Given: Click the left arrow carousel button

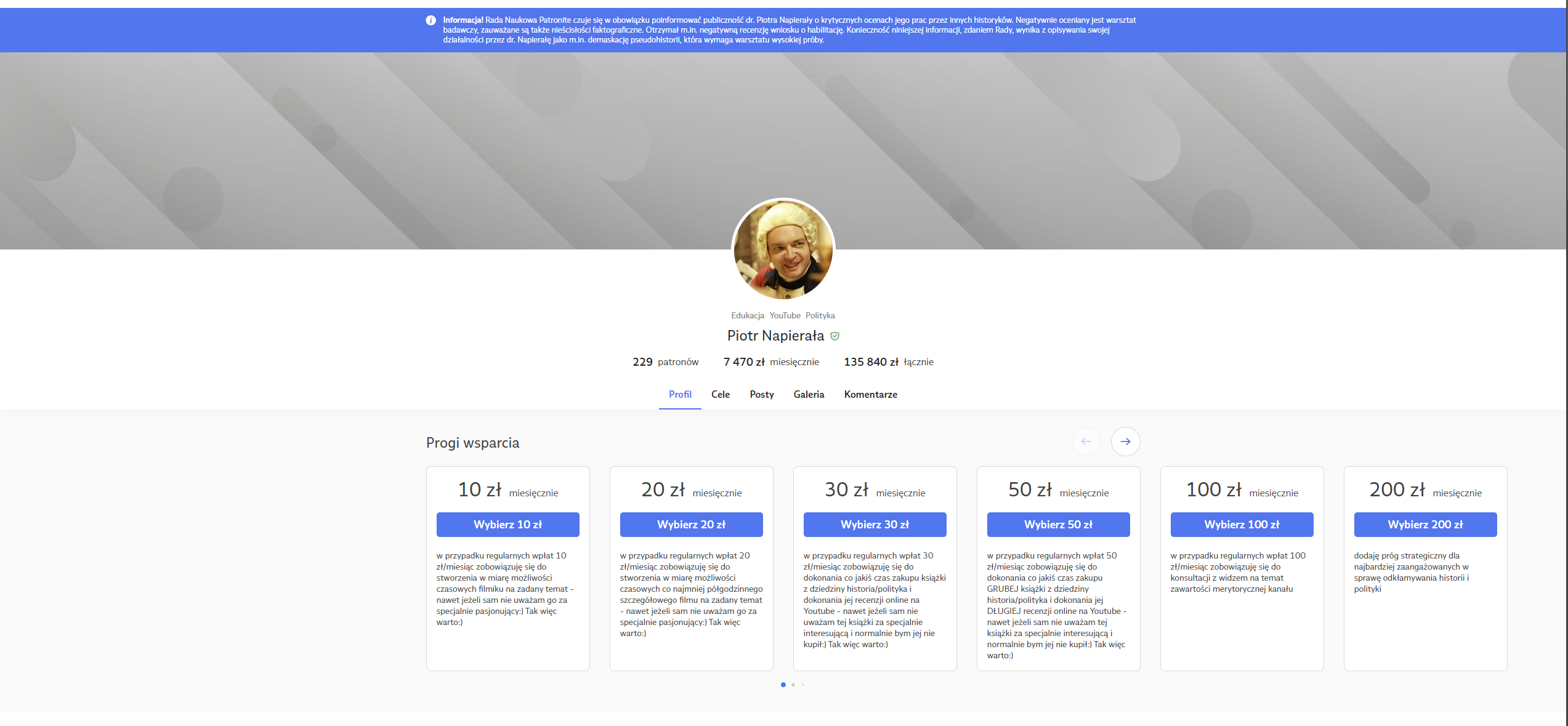Looking at the screenshot, I should 1086,442.
